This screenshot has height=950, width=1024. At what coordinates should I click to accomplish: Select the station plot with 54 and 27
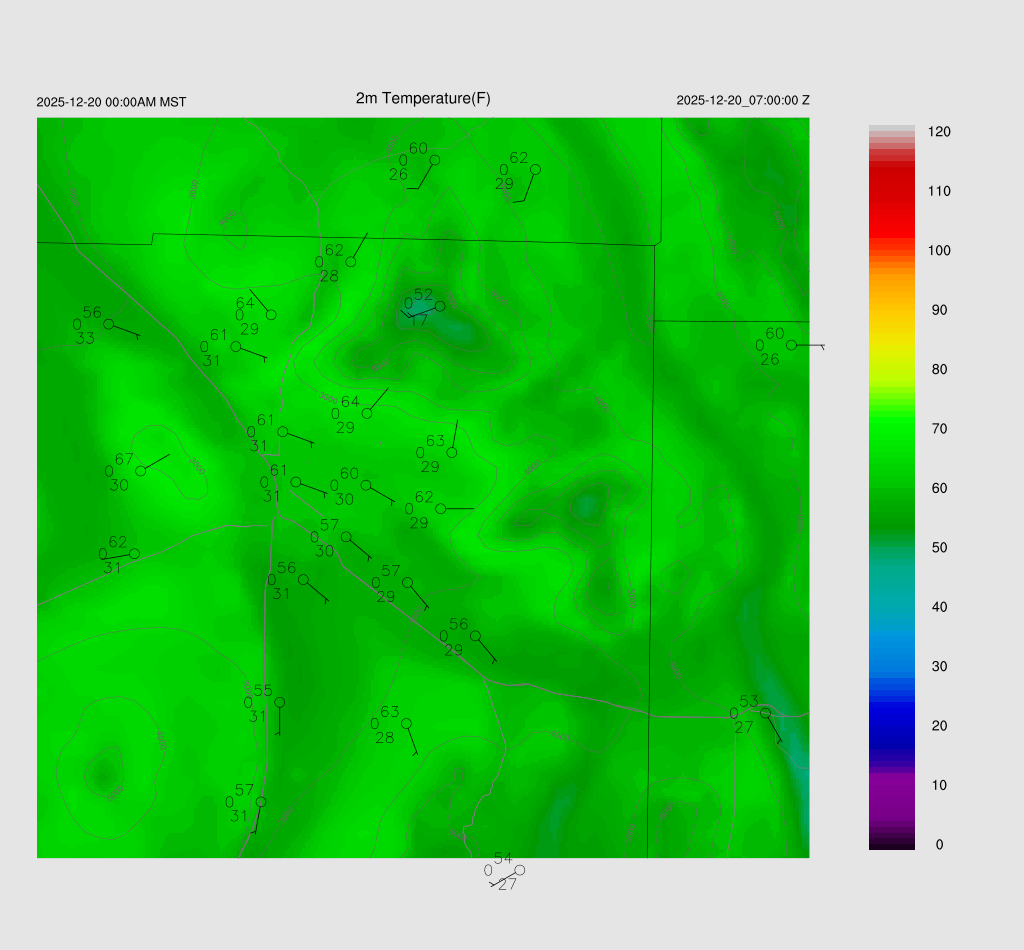tap(519, 870)
